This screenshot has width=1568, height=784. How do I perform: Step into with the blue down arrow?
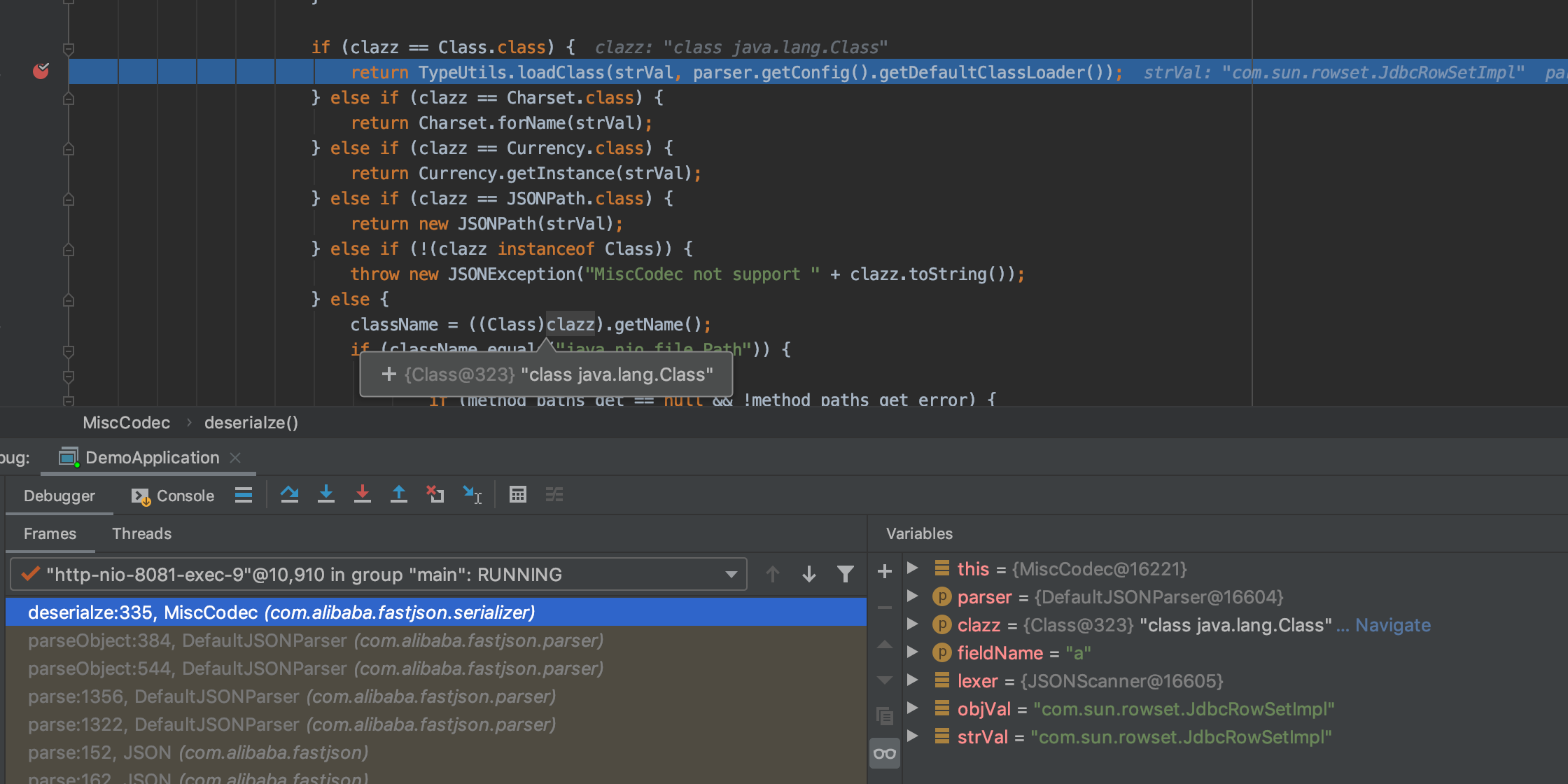(326, 495)
